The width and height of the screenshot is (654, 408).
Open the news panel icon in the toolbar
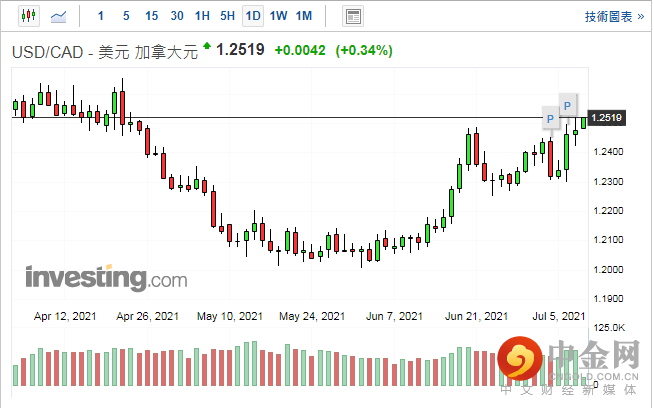click(353, 16)
